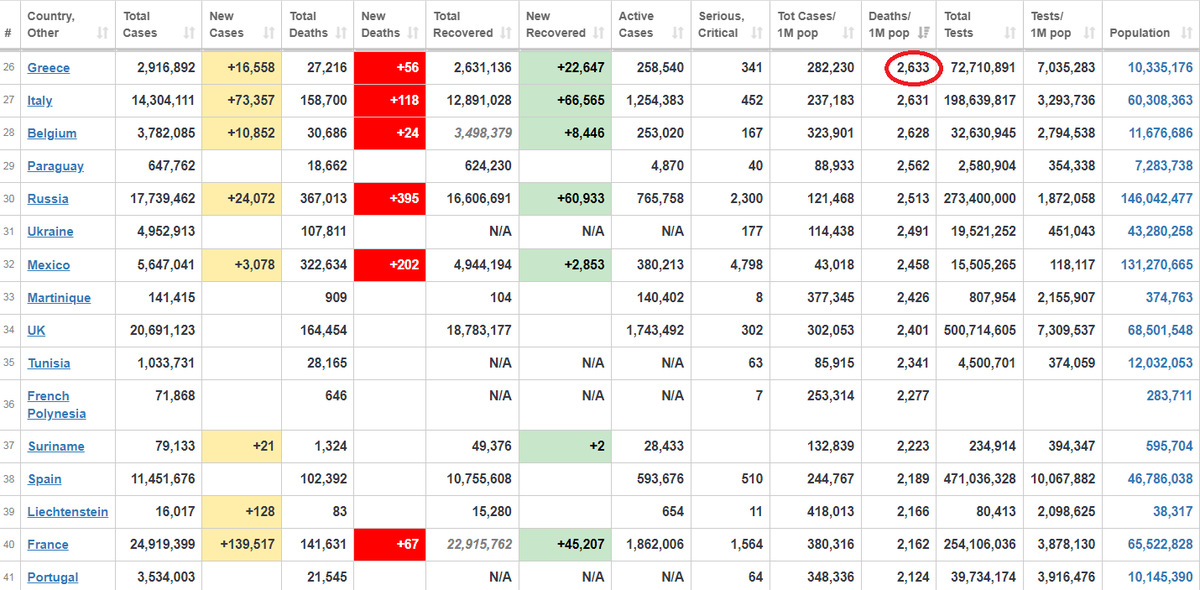Select Mexico serious critical value 4,798
This screenshot has width=1200, height=590.
click(745, 265)
